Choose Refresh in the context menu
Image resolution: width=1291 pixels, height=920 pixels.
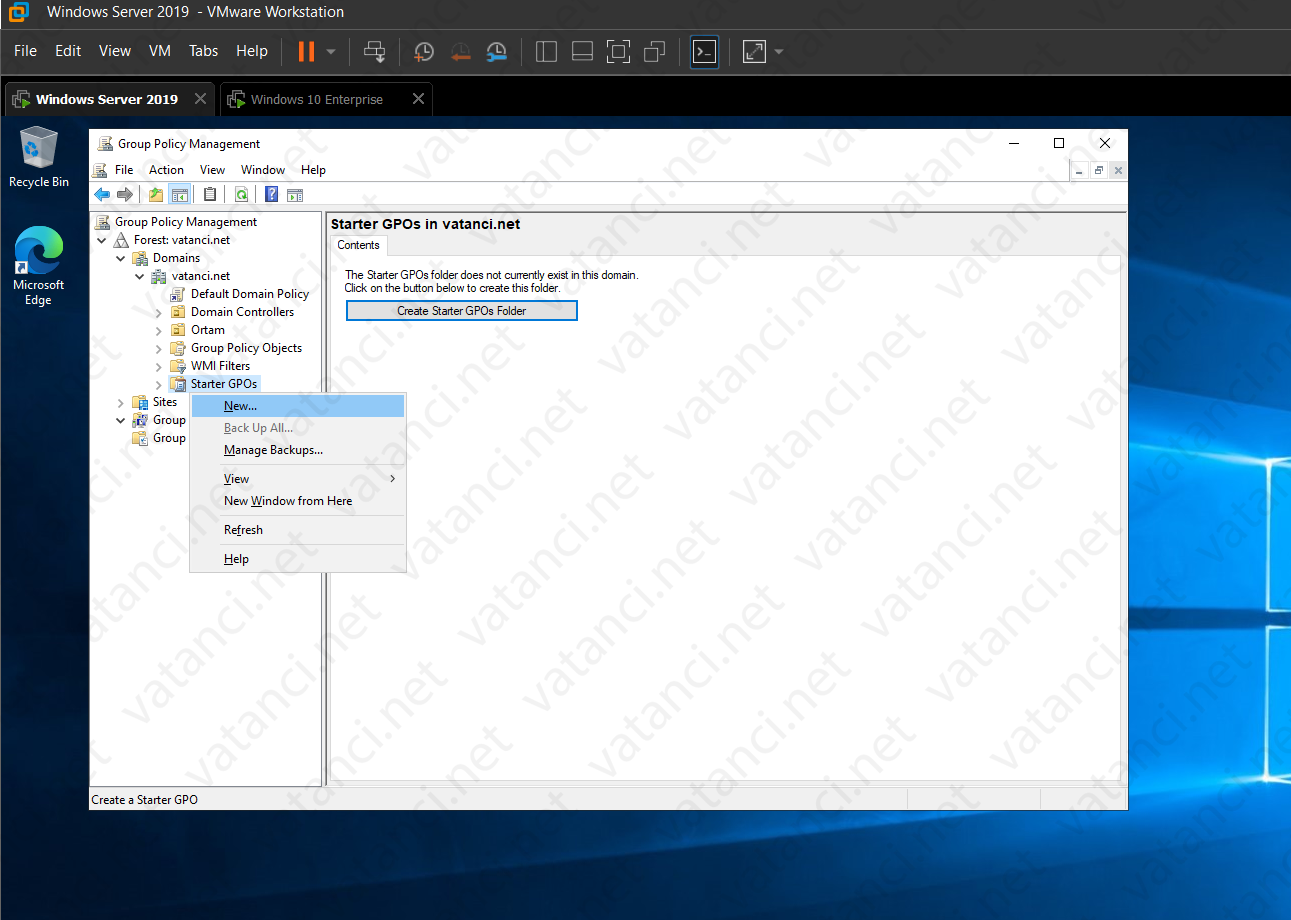point(243,529)
